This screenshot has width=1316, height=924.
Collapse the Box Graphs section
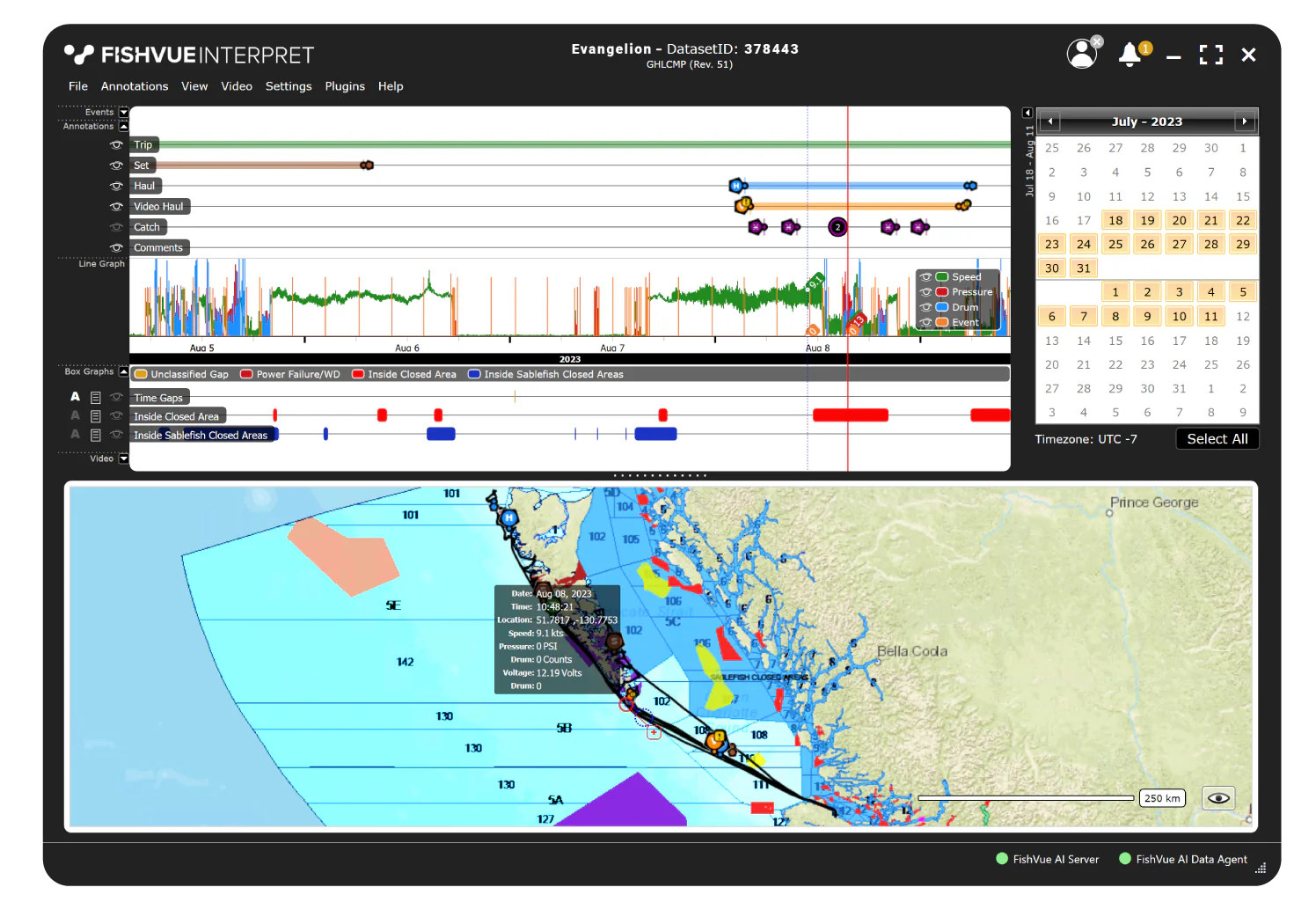coord(123,371)
